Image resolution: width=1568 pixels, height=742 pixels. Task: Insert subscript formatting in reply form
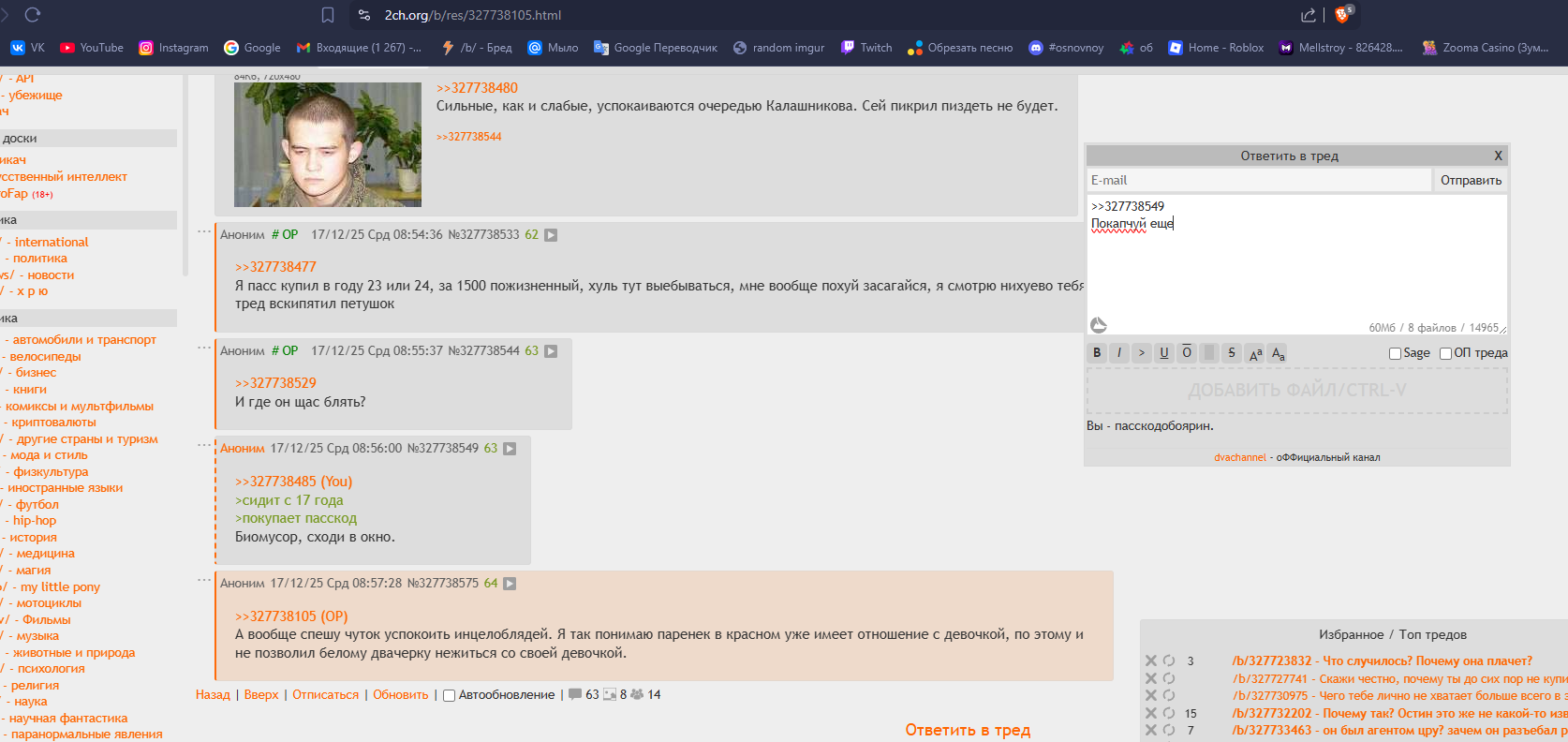pyautogui.click(x=1279, y=353)
